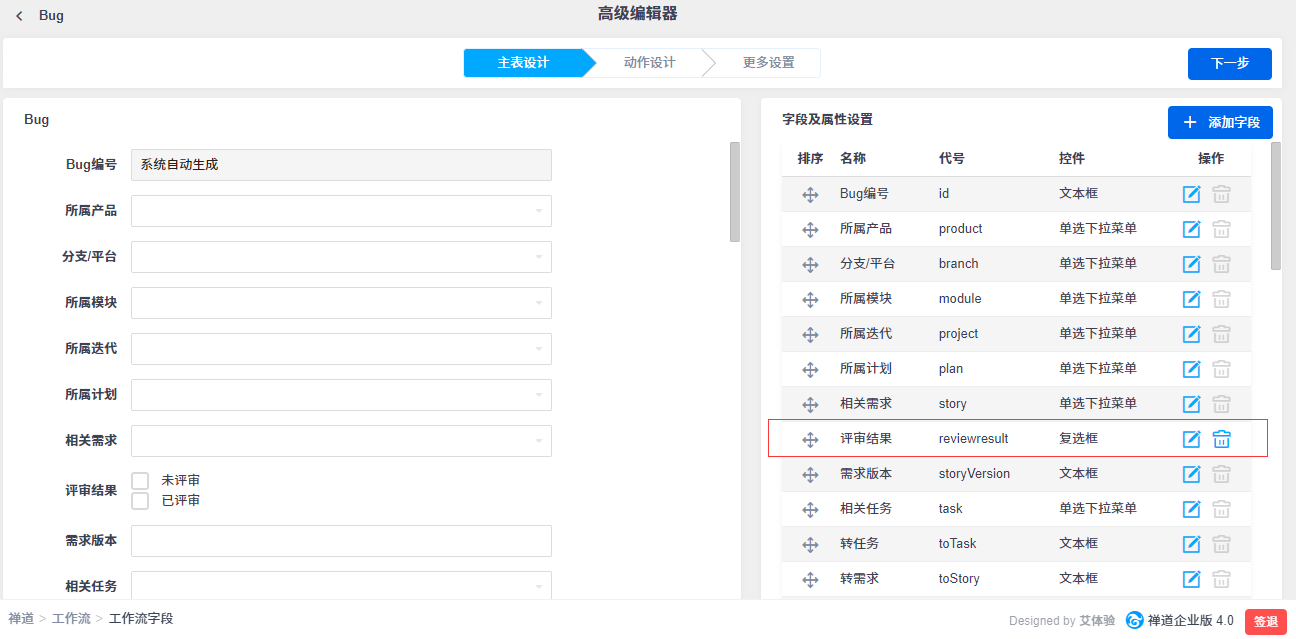The height and width of the screenshot is (639, 1296).
Task: Go back with the arrow beside Bug
Action: click(19, 16)
